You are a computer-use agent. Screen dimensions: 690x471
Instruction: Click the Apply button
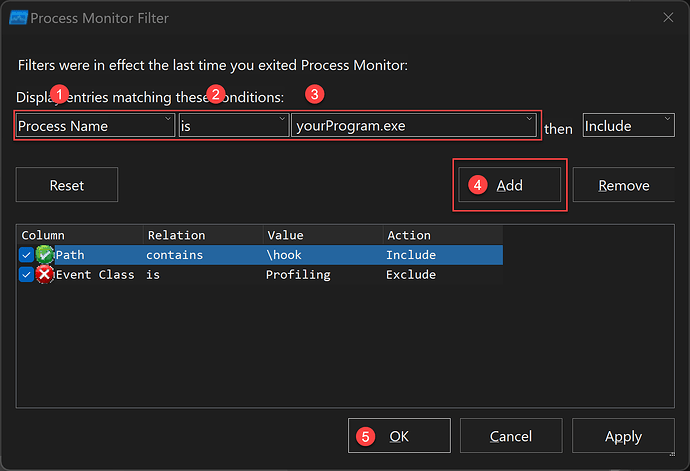click(x=623, y=436)
